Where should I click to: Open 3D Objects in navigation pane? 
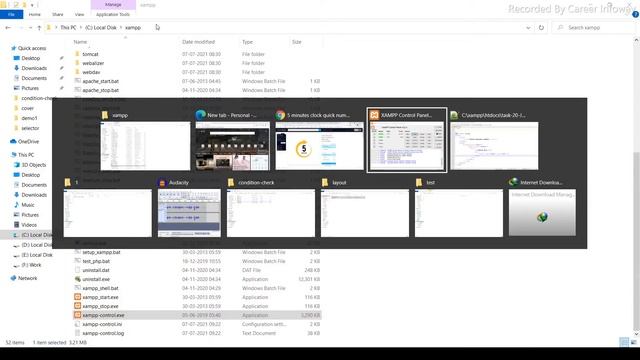[x=33, y=164]
